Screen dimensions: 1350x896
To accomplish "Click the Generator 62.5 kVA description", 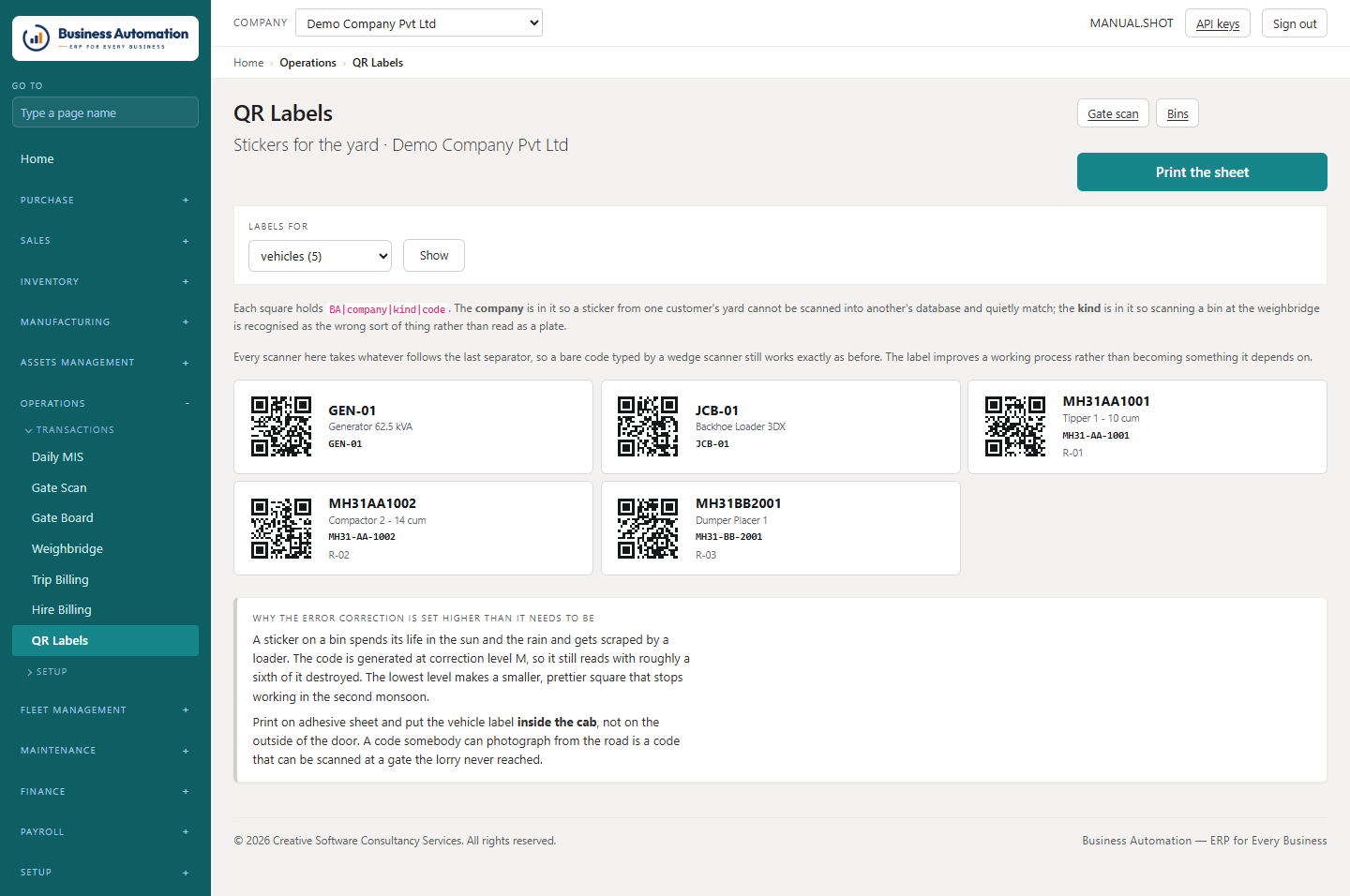I will pyautogui.click(x=370, y=426).
